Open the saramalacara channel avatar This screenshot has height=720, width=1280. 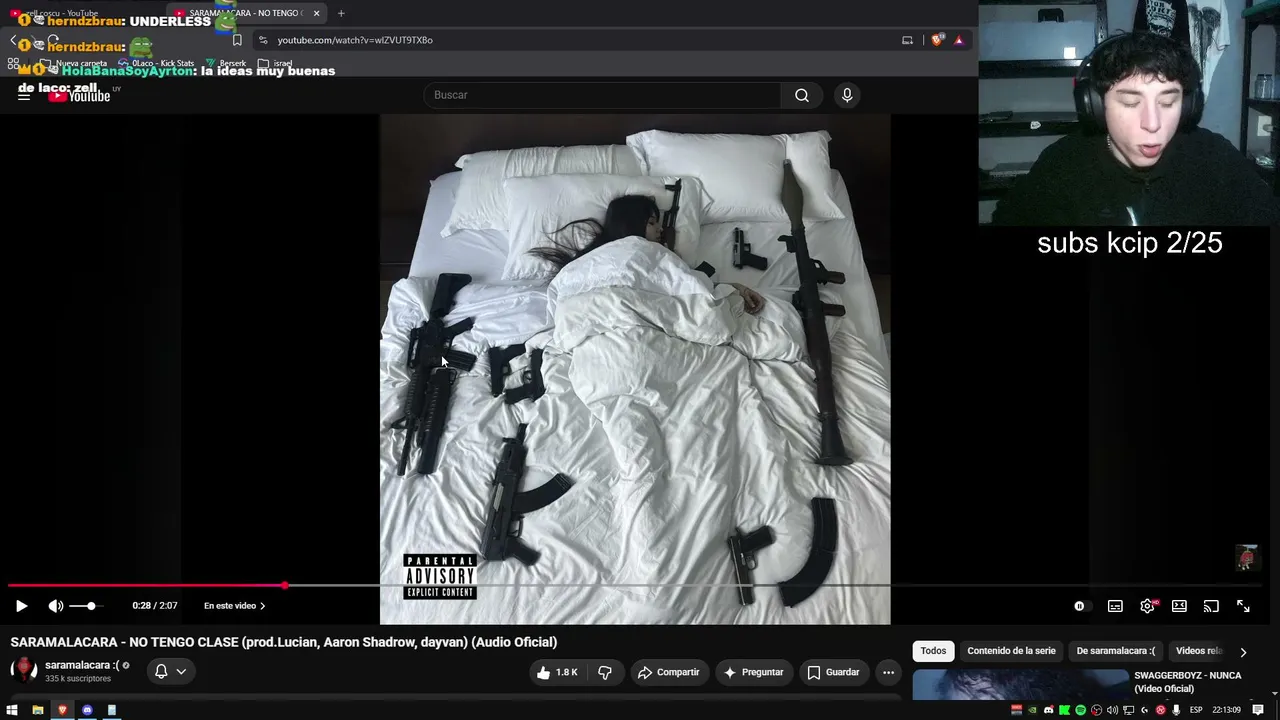[23, 671]
